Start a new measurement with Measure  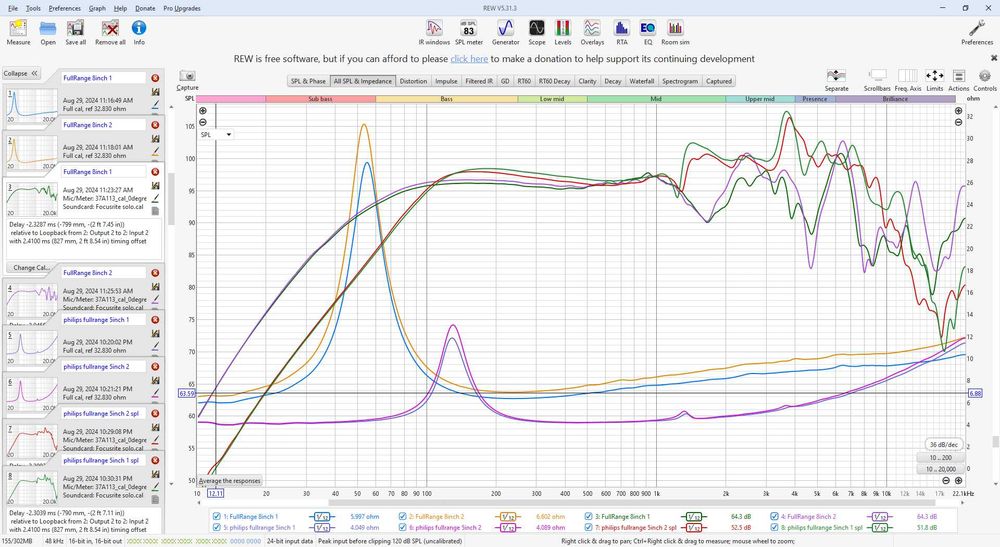coord(18,32)
